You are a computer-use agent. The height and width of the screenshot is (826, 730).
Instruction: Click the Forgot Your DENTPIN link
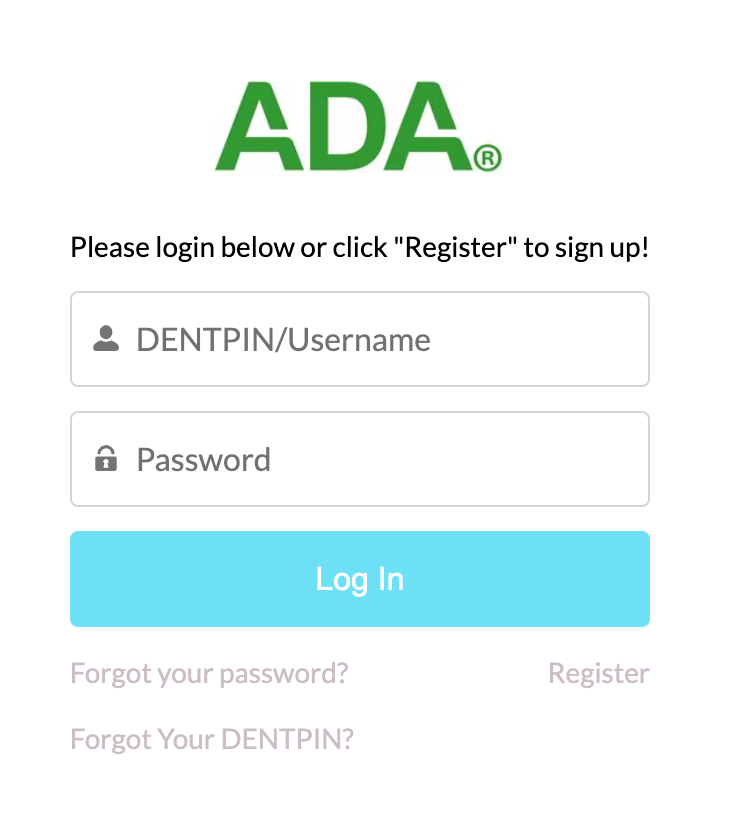(x=211, y=739)
